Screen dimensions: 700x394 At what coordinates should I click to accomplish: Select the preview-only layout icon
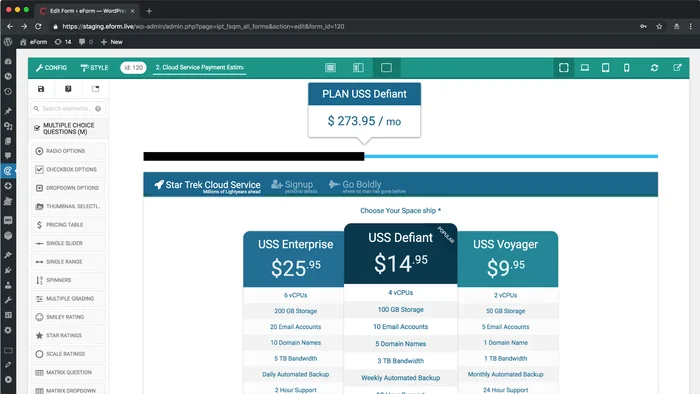tap(386, 67)
